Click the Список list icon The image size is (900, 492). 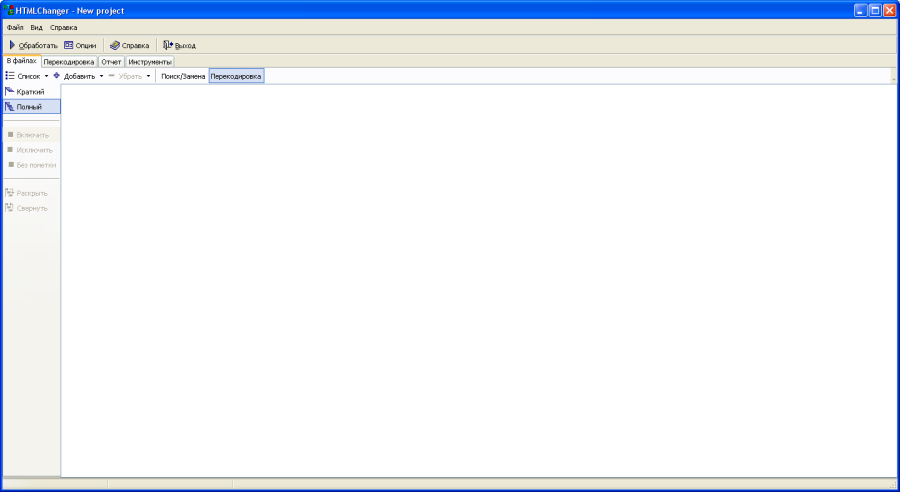pos(10,76)
